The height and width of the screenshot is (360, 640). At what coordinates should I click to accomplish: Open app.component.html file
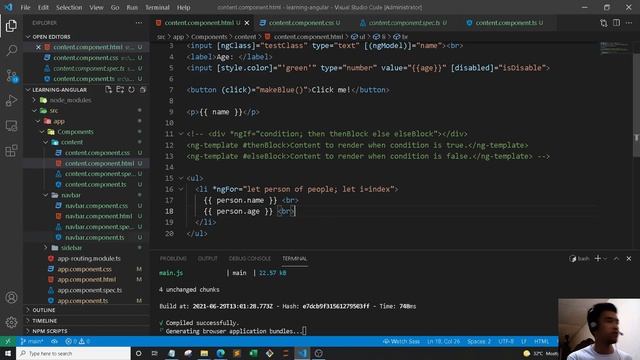tap(87, 280)
